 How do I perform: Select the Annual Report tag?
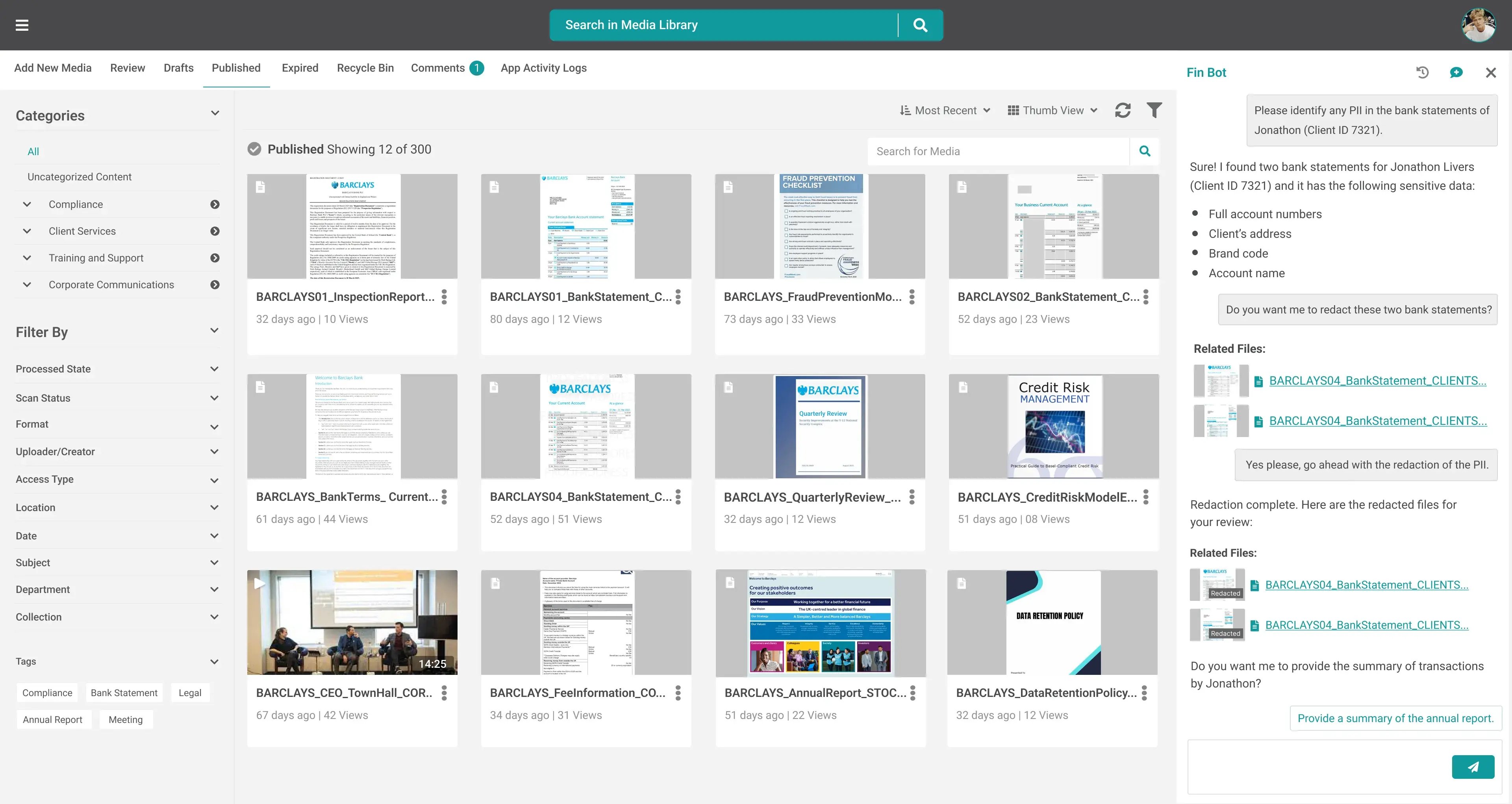[53, 720]
